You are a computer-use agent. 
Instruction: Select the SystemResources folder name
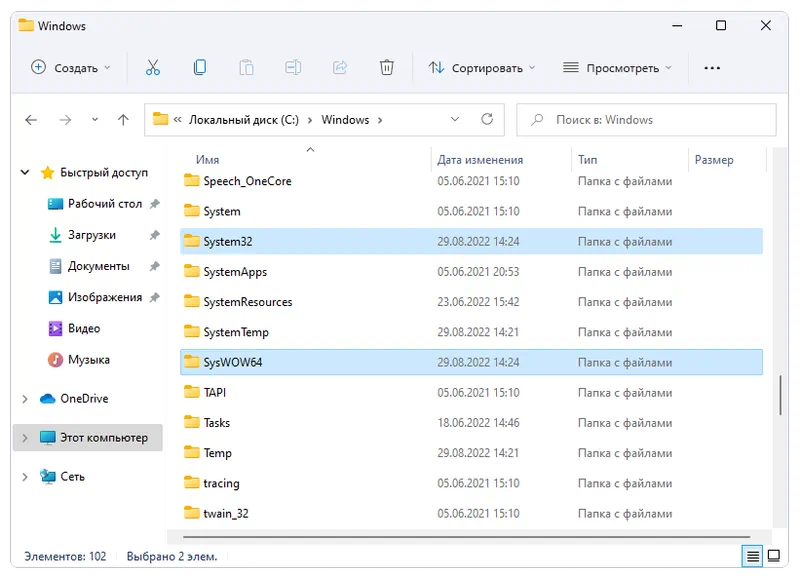pos(248,302)
